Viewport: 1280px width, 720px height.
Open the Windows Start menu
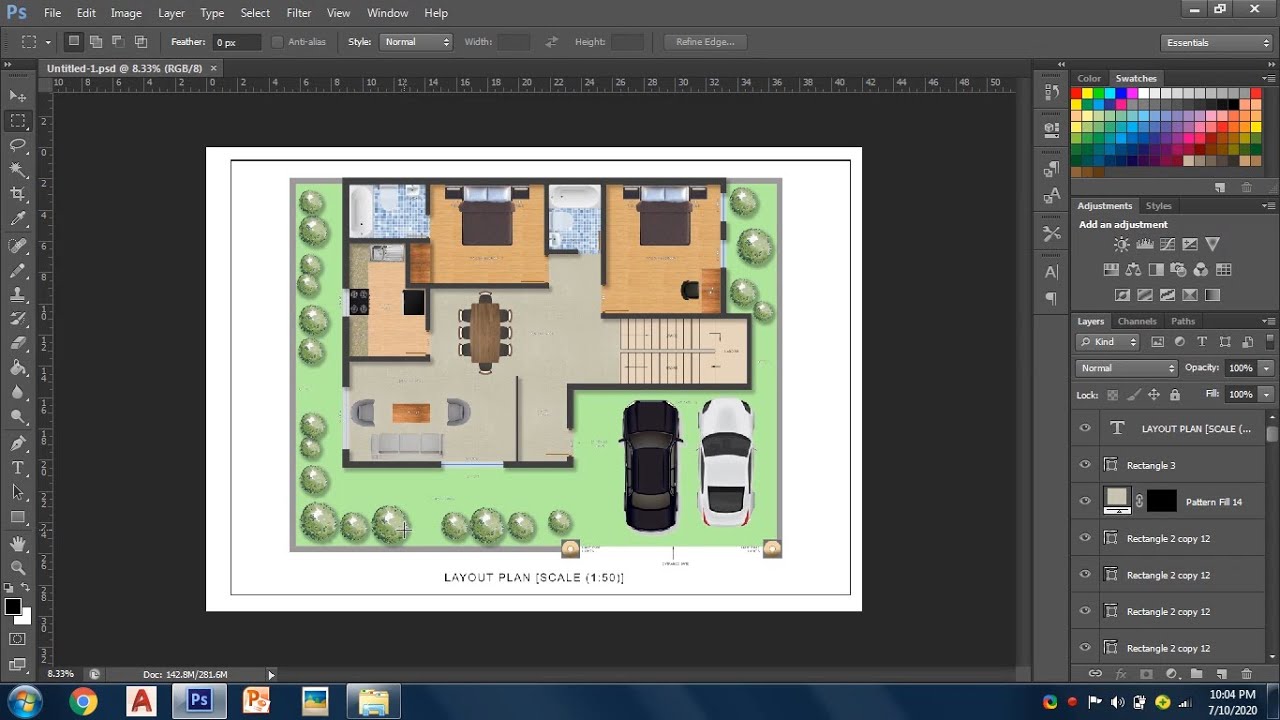tap(23, 700)
